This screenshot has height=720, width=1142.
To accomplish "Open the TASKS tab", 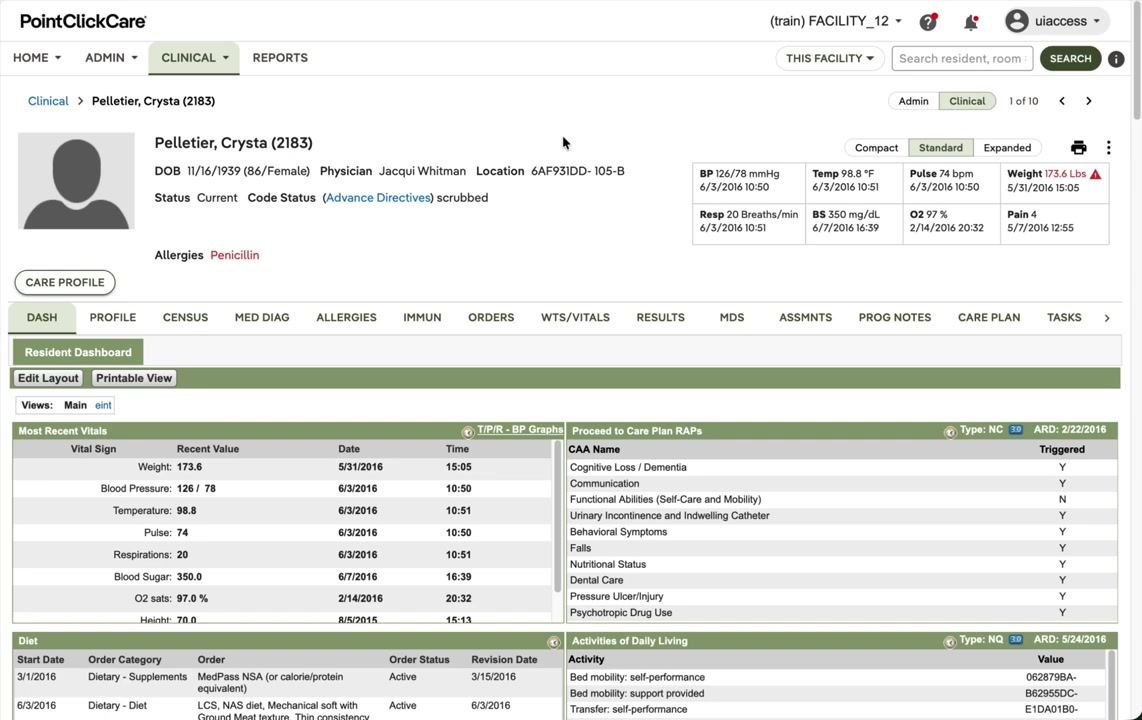I will 1064,318.
